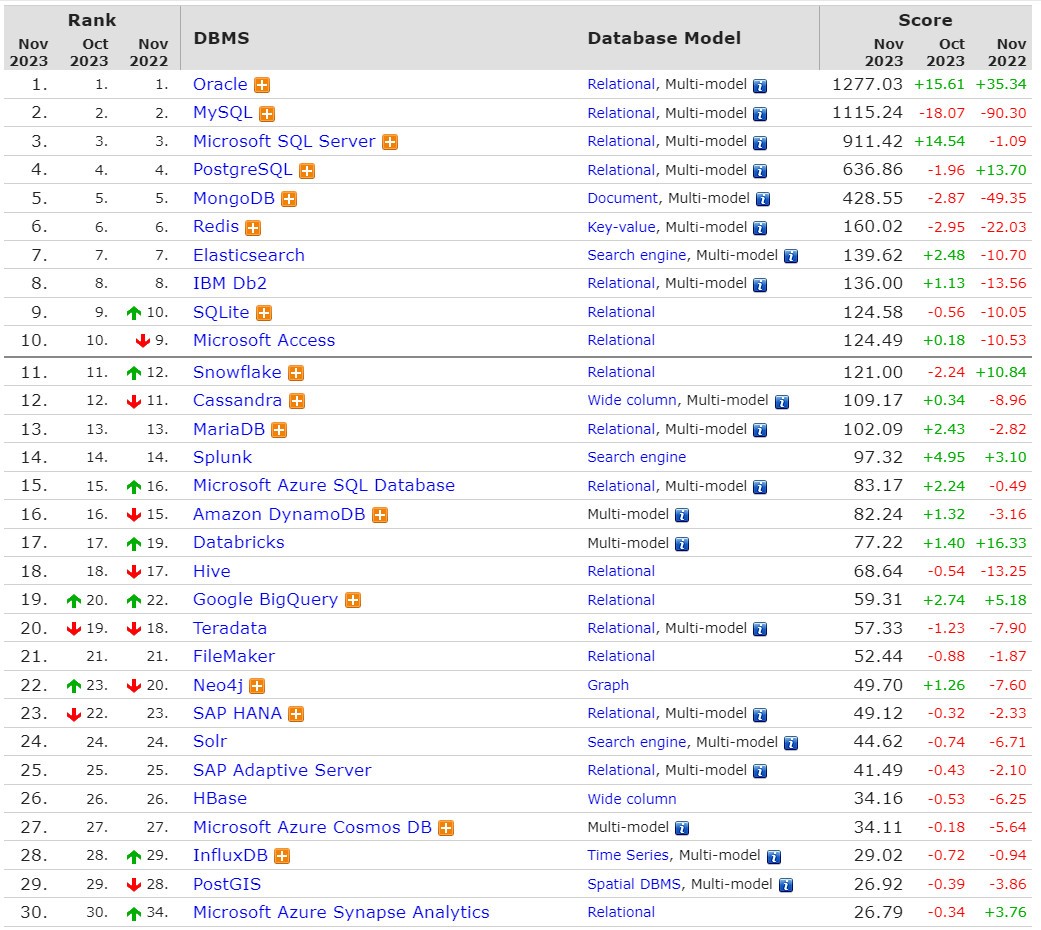Click the info icon in the Solr row
The image size is (1041, 930).
[791, 743]
